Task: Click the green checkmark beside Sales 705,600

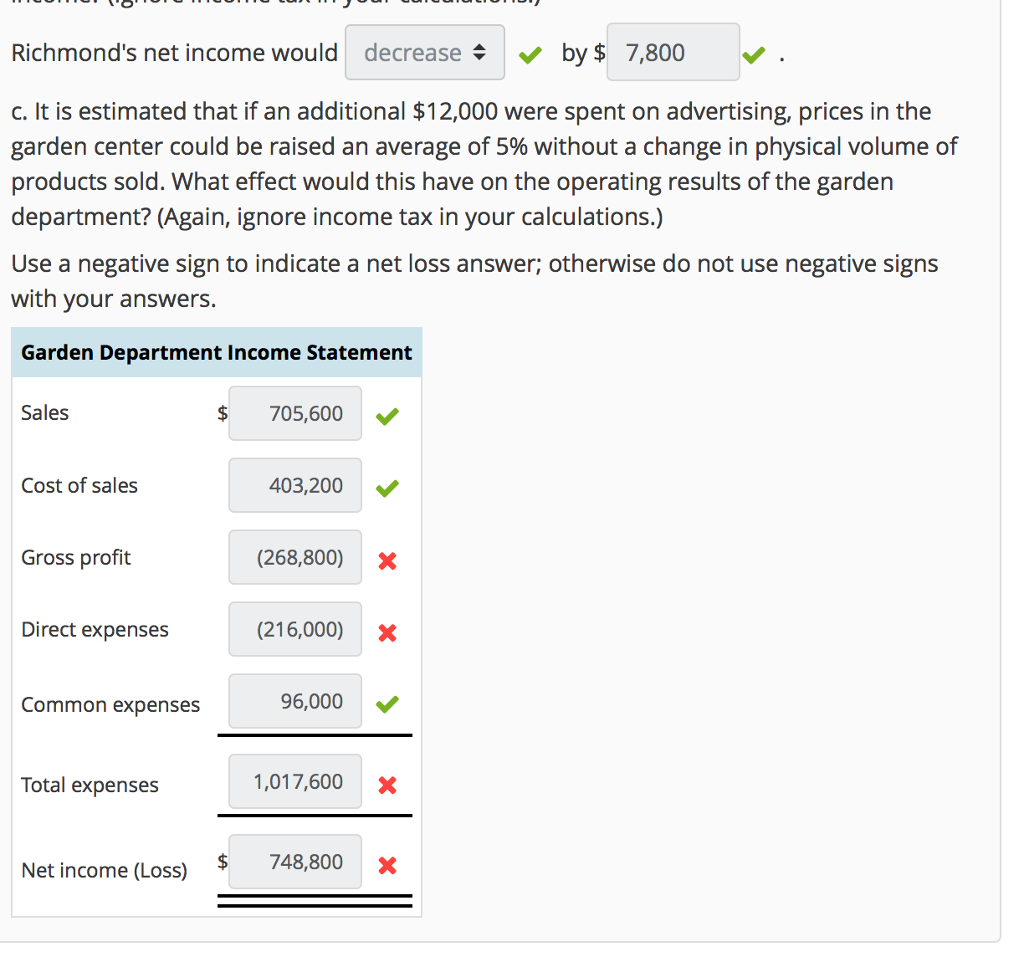Action: click(x=387, y=416)
